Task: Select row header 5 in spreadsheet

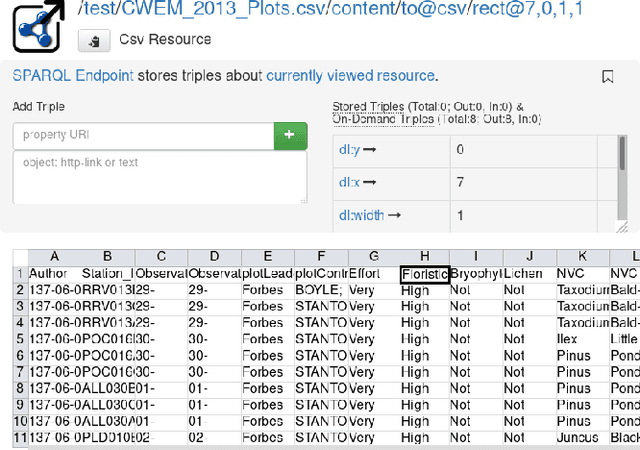Action: (19, 340)
